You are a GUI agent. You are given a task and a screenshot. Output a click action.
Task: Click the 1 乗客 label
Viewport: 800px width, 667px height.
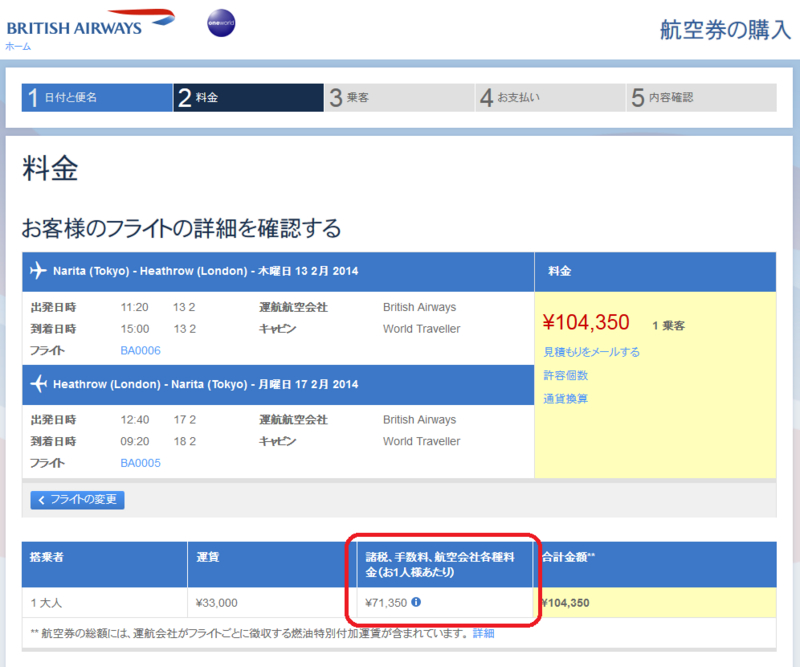[x=668, y=325]
